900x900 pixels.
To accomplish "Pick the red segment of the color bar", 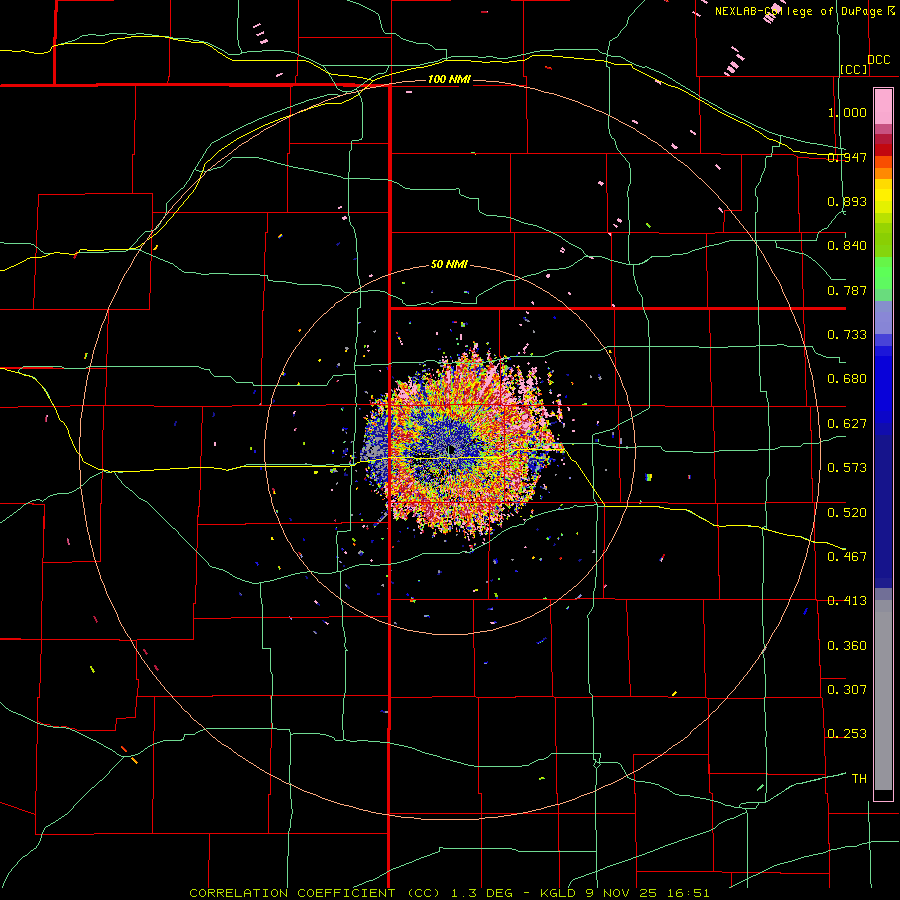I will pos(883,149).
